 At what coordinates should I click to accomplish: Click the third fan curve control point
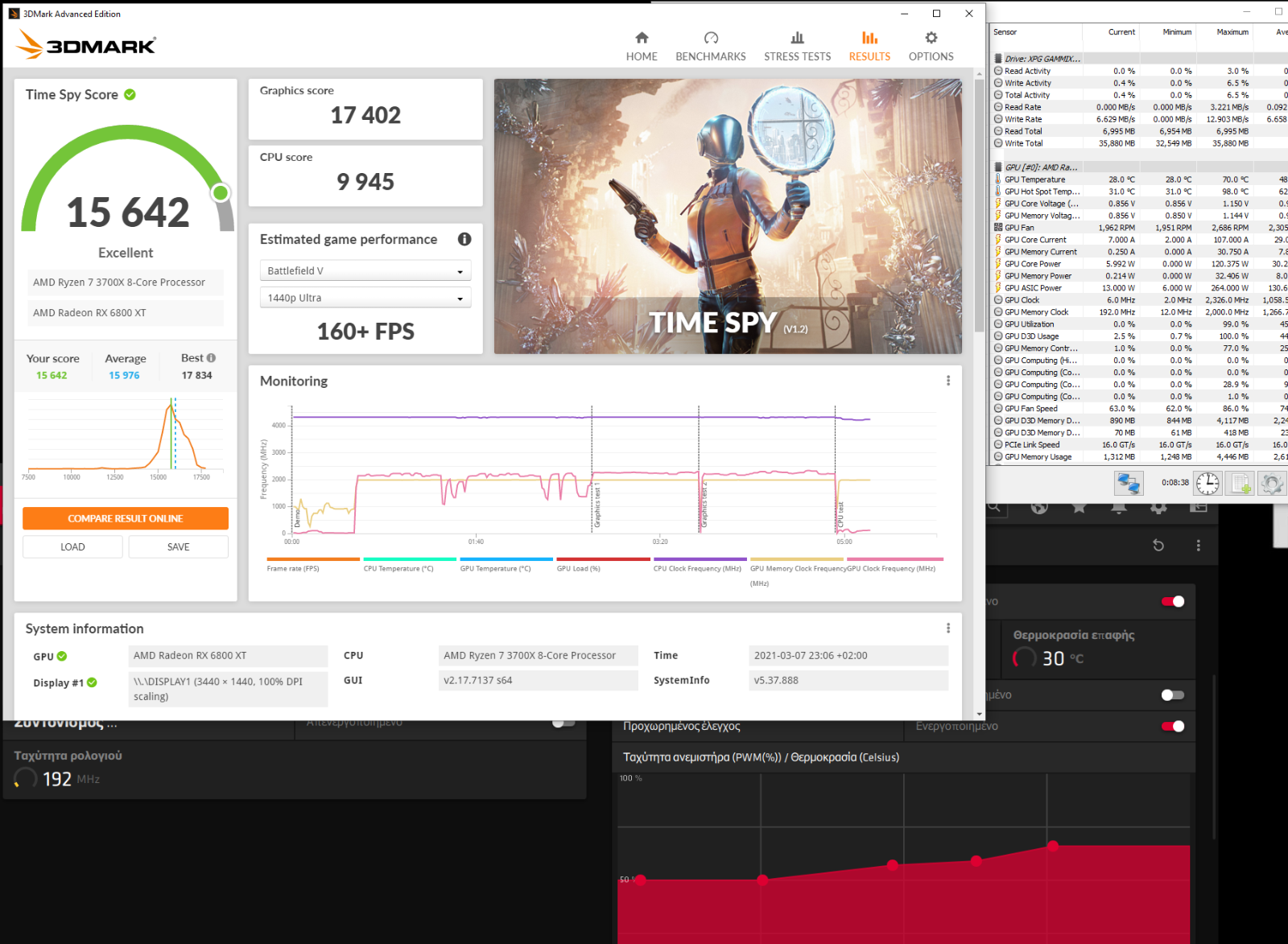pos(893,865)
